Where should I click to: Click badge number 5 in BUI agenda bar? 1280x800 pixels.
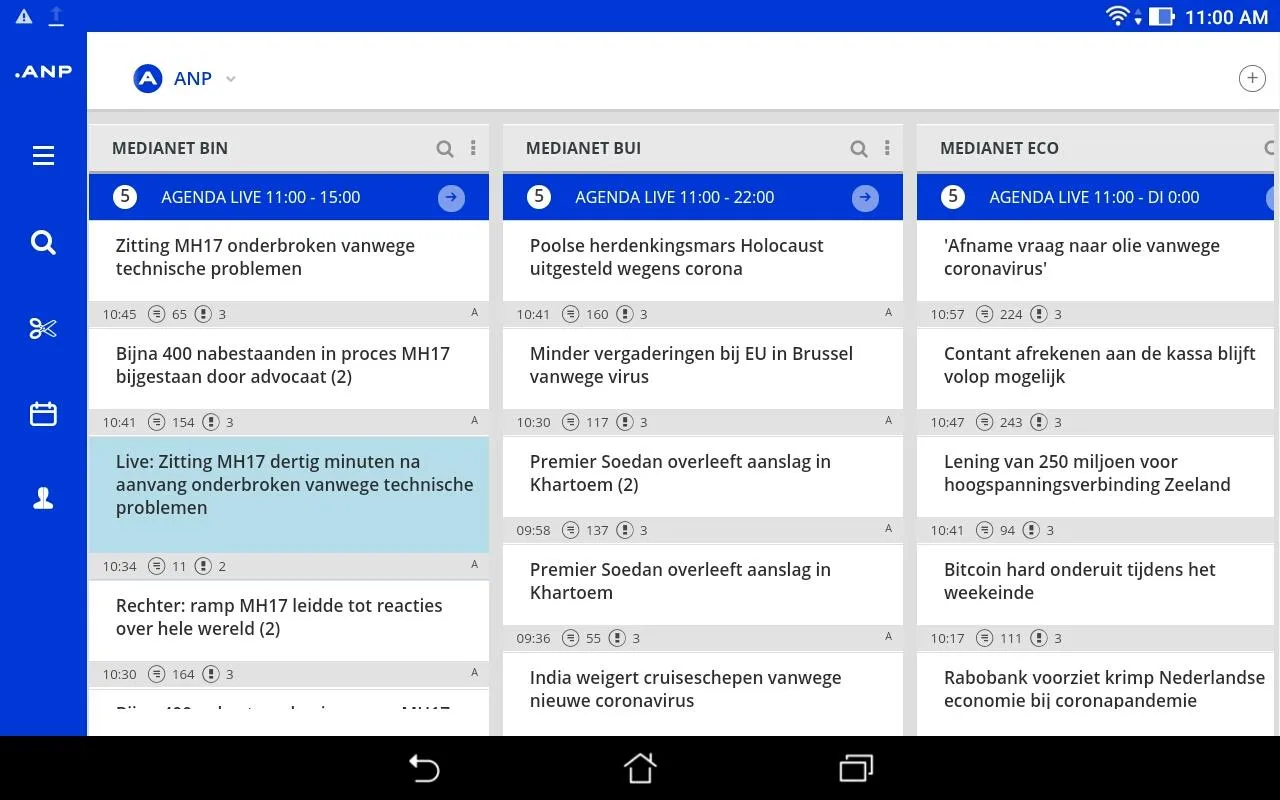(538, 197)
